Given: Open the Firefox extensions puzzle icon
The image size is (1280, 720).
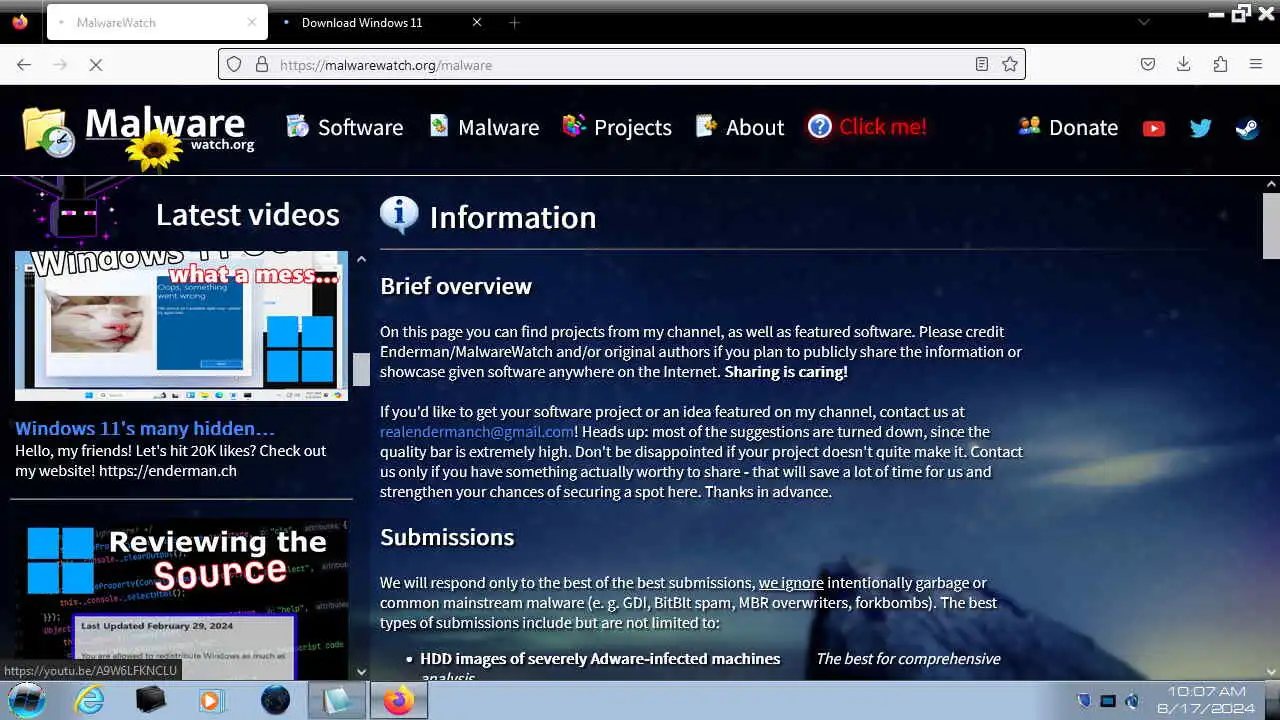Looking at the screenshot, I should [1220, 64].
